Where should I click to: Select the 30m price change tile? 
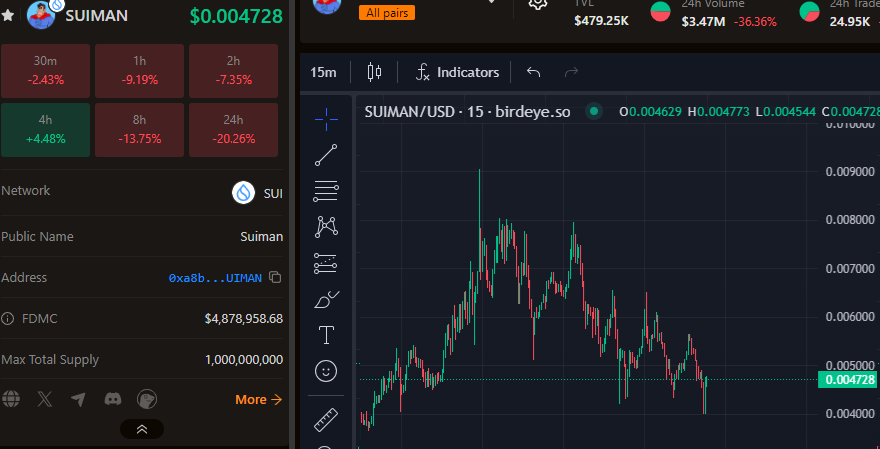tap(45, 71)
